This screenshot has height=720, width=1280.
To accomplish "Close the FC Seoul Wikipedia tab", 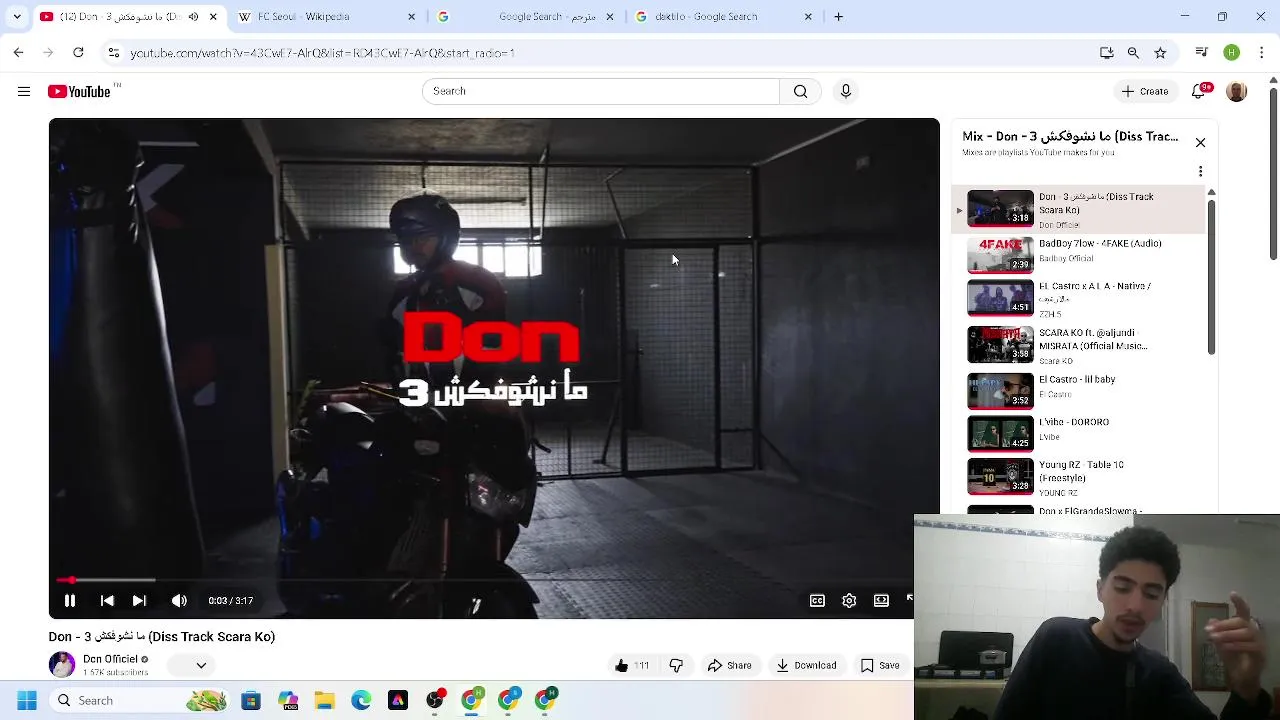I will click(411, 16).
